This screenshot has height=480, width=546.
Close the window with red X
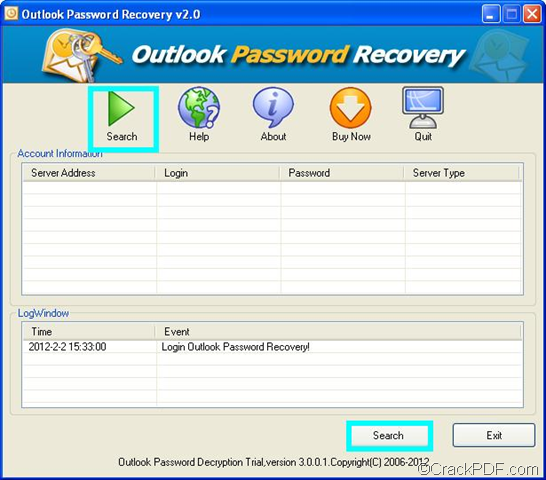533,14
